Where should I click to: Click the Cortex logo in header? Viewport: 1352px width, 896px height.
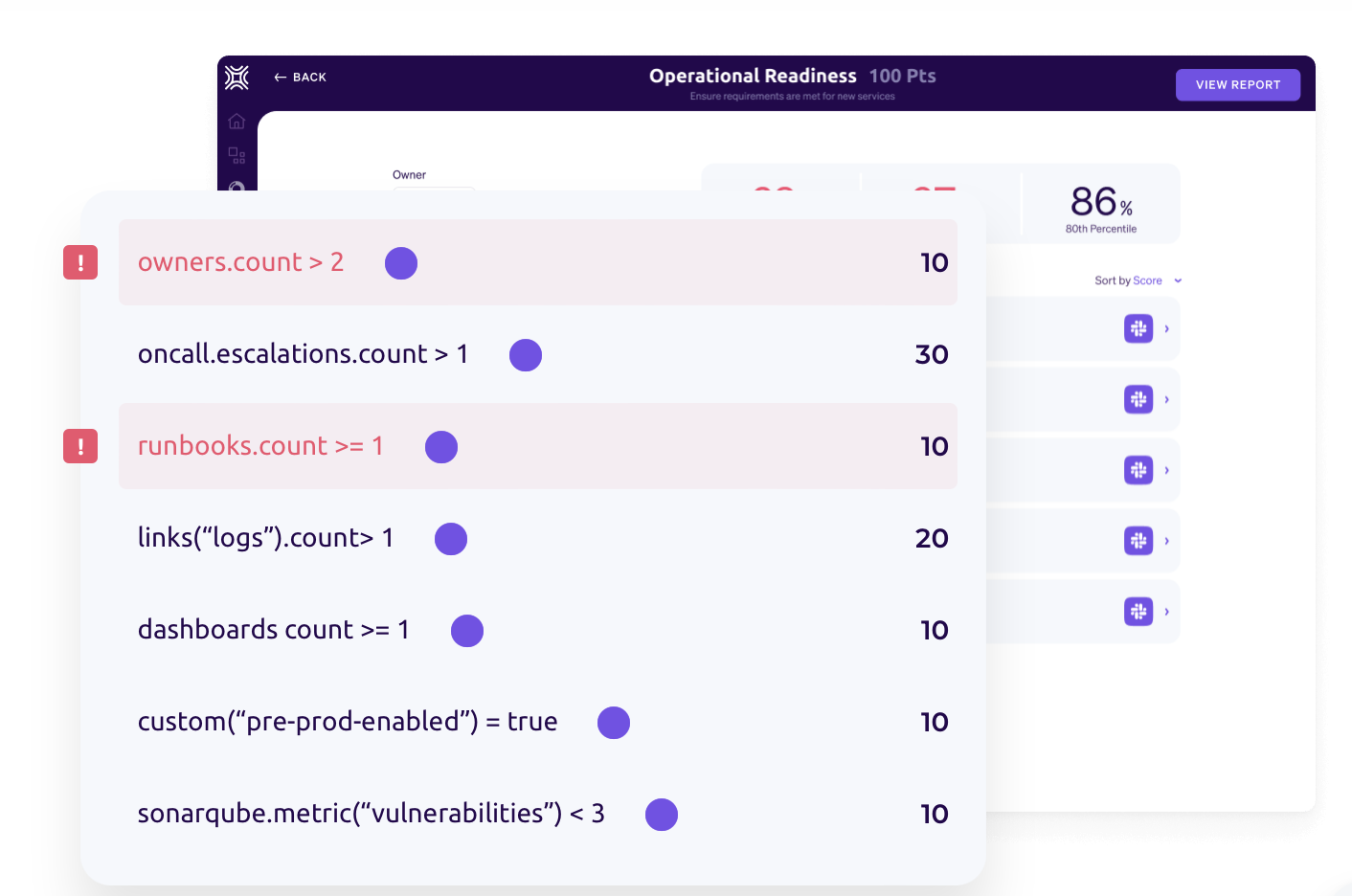pyautogui.click(x=237, y=78)
